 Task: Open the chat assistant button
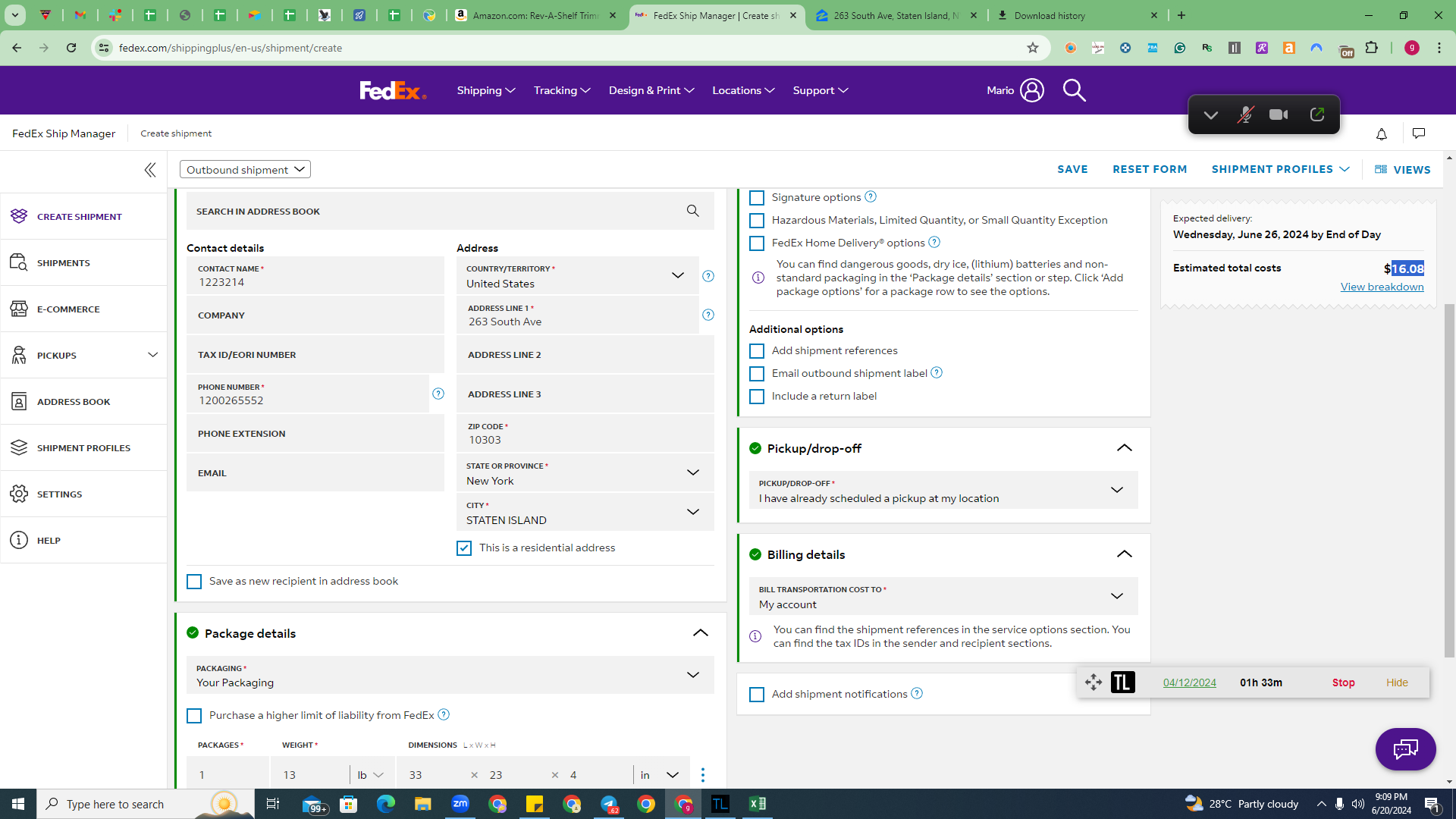tap(1405, 749)
